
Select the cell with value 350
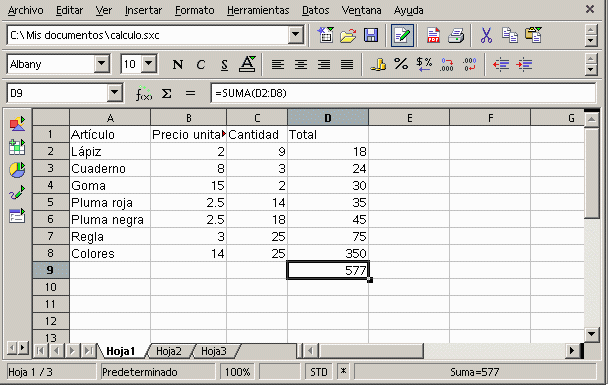(x=328, y=253)
